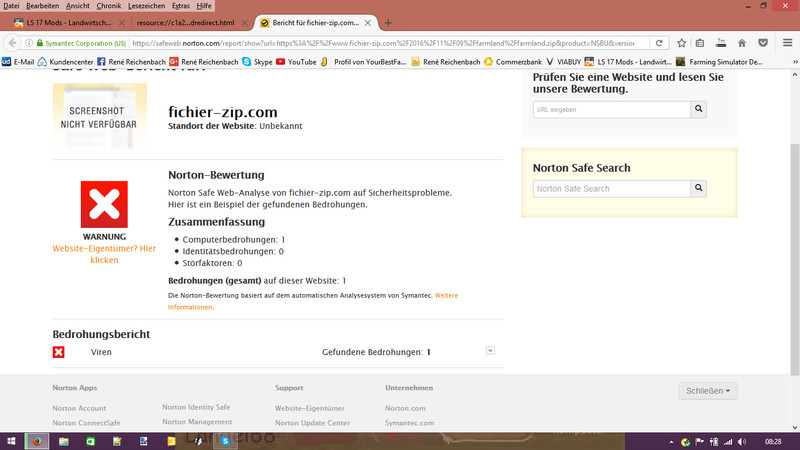Click the Norton Safe Search input field
Viewport: 800px width, 450px height.
click(x=612, y=188)
